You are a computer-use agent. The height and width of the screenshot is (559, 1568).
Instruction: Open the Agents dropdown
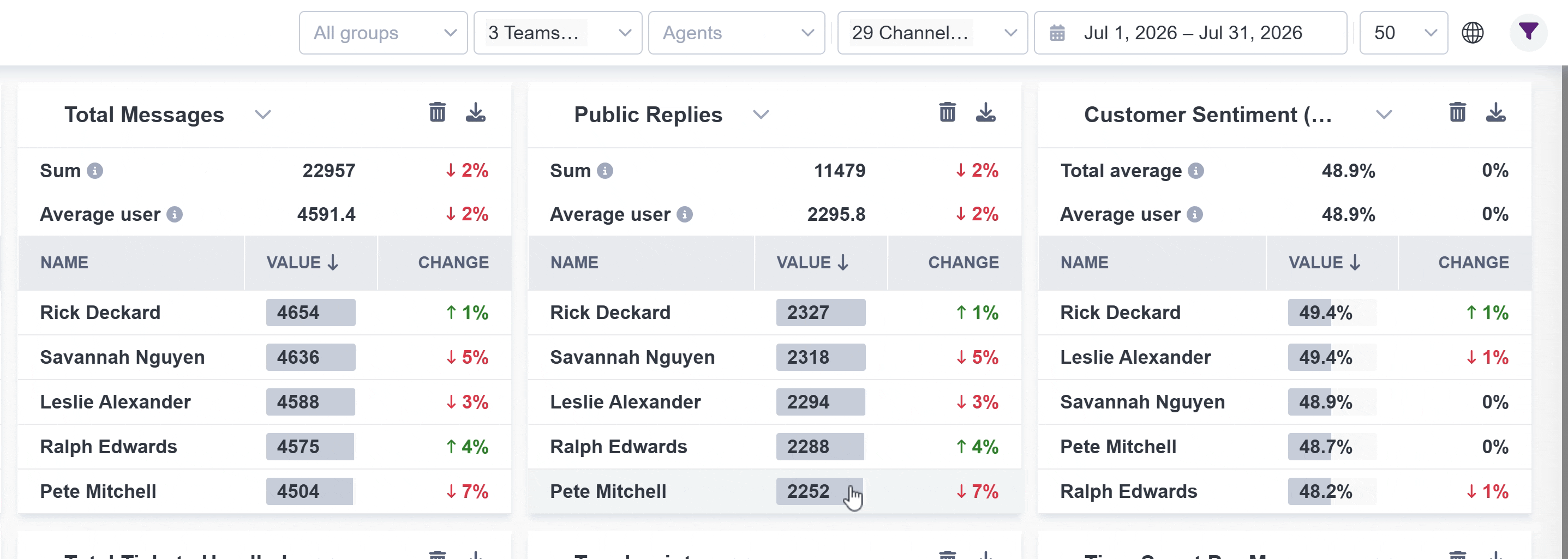click(737, 33)
